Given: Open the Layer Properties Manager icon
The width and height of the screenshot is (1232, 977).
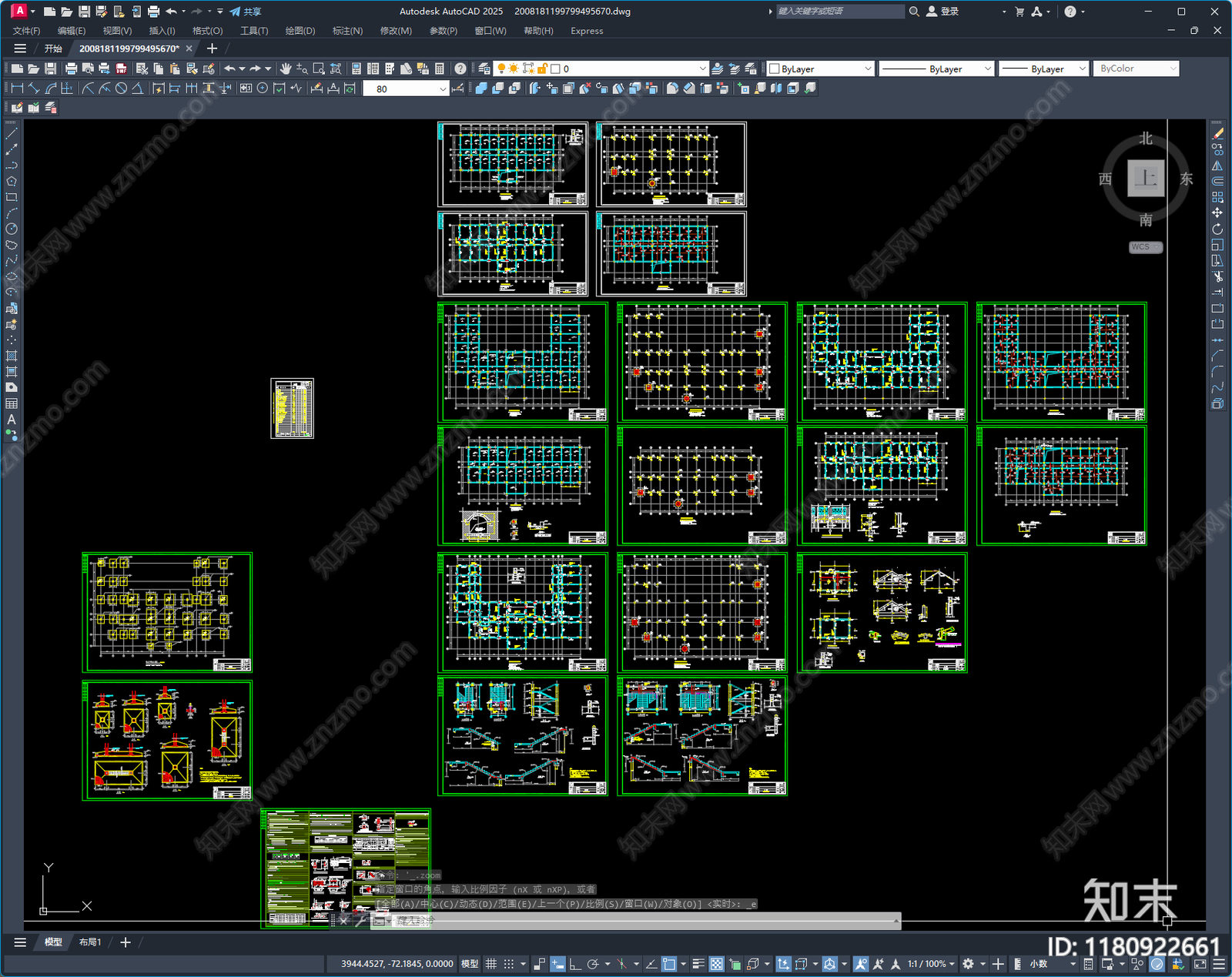Looking at the screenshot, I should click(x=484, y=69).
